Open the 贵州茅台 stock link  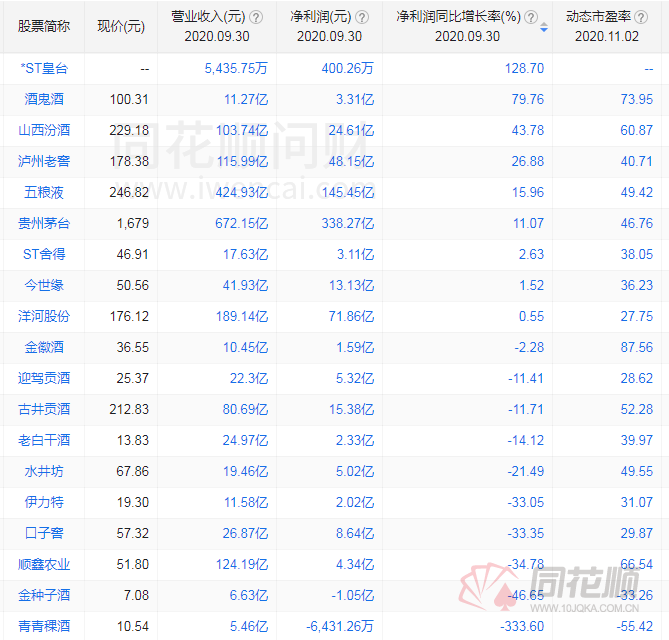44,223
